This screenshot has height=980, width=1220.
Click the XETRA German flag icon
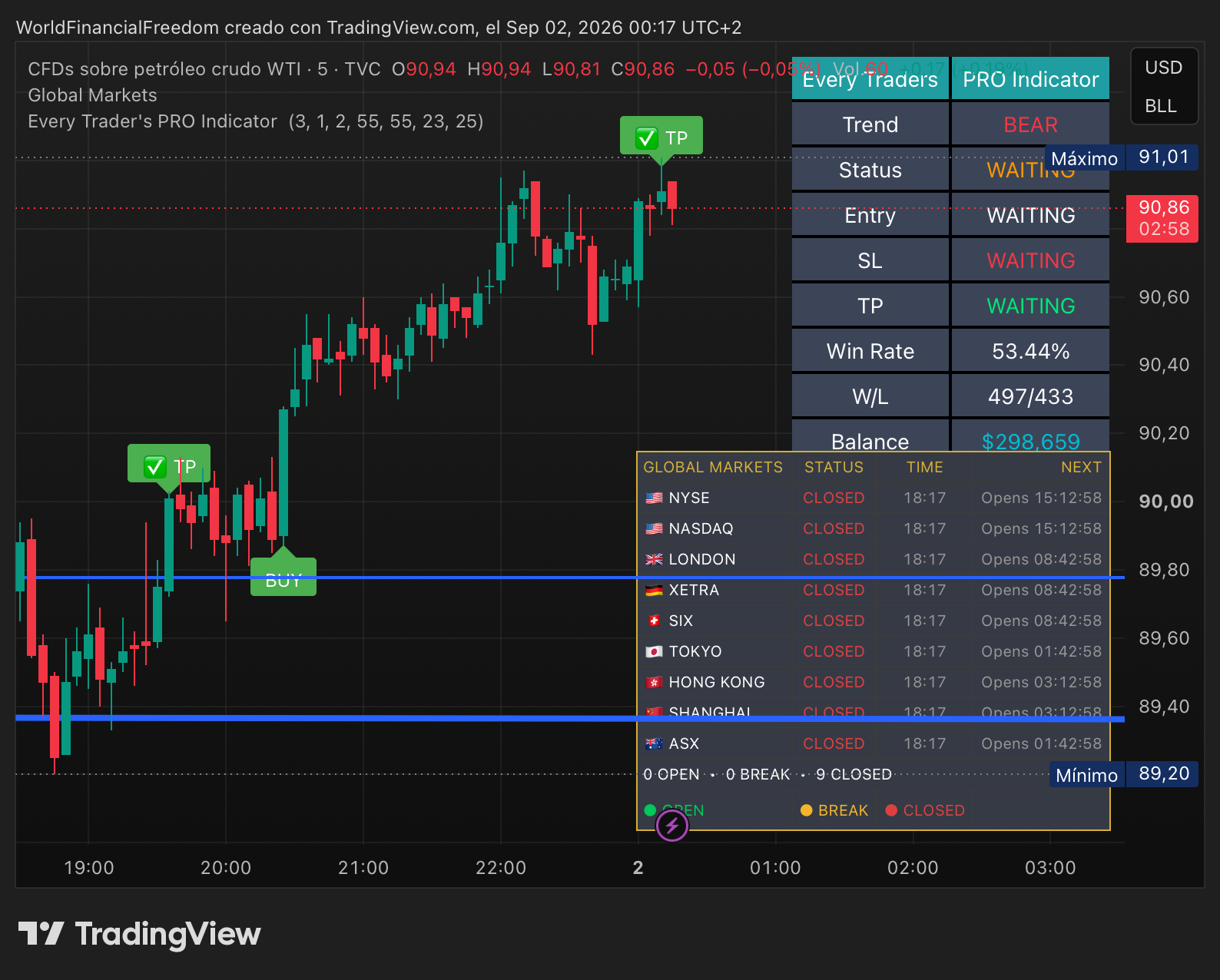[654, 590]
